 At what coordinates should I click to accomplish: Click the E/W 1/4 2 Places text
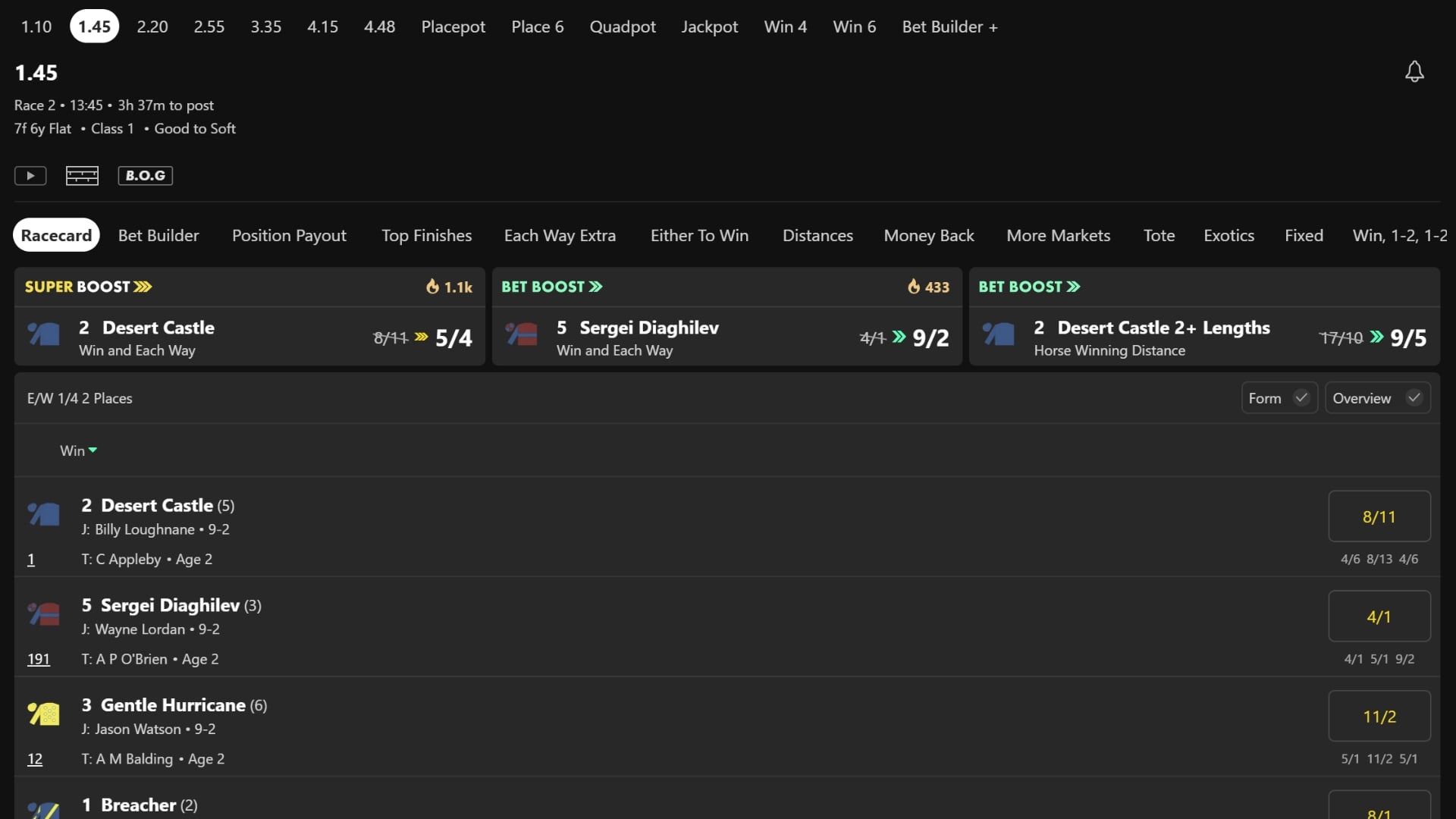click(x=80, y=398)
